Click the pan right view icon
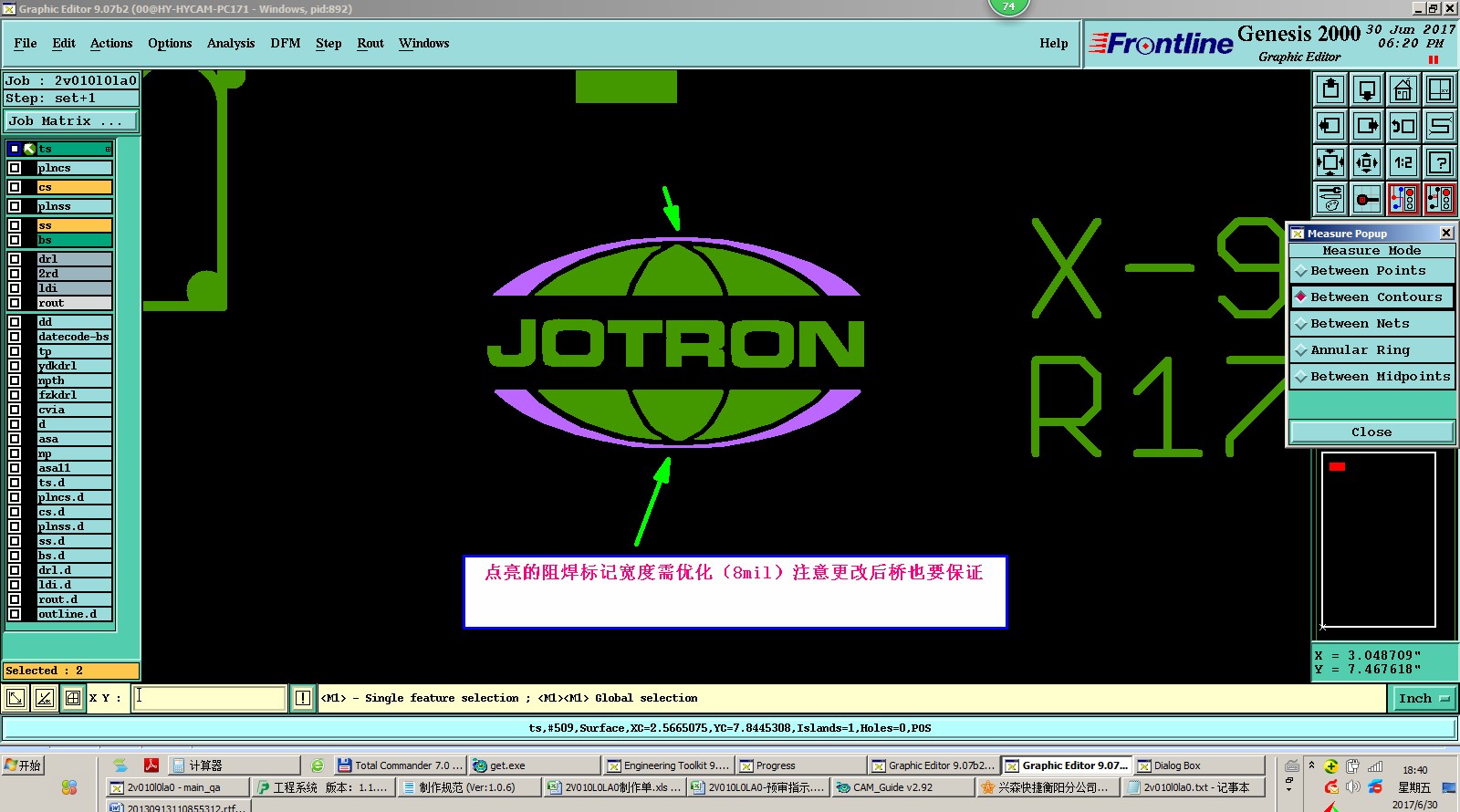The height and width of the screenshot is (812, 1460). pos(1367,126)
